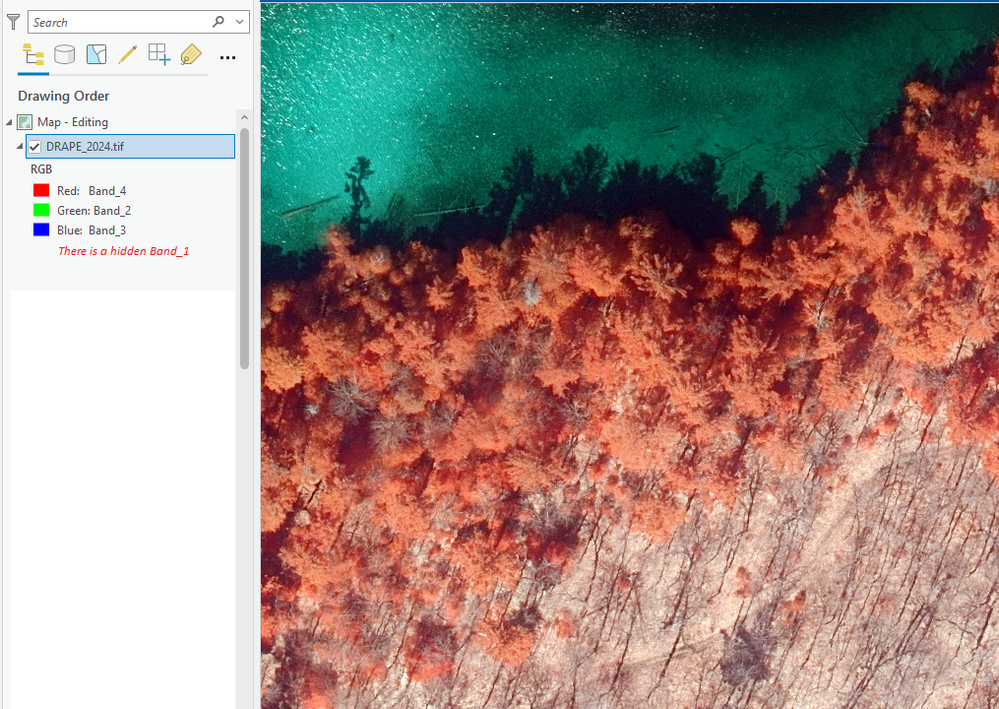Viewport: 999px width, 709px height.
Task: Select List By Data Source icon
Action: pos(64,55)
